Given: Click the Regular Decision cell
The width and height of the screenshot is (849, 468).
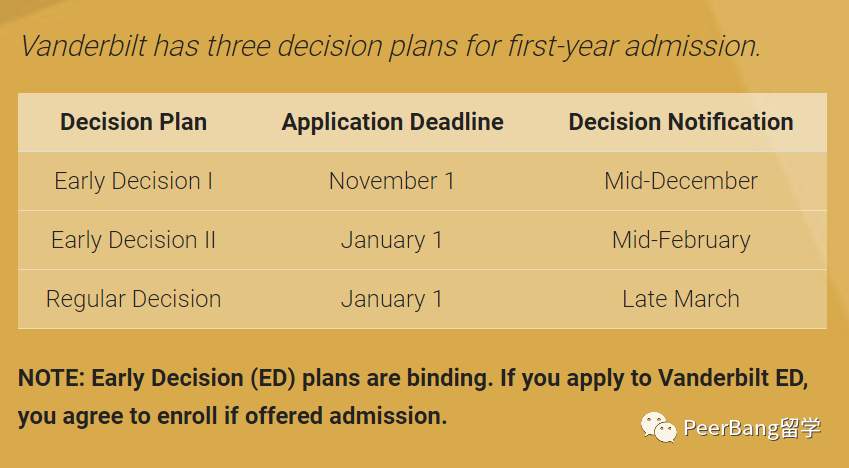Looking at the screenshot, I should (x=134, y=299).
